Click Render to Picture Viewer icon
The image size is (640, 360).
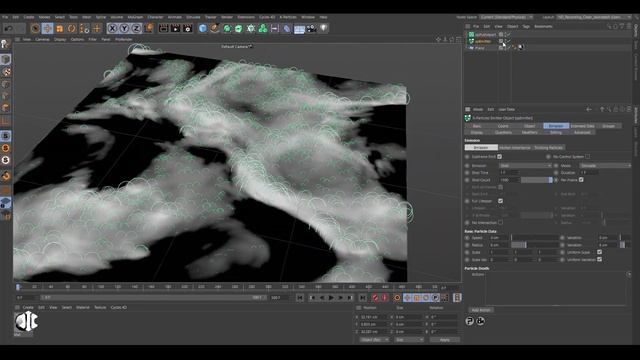click(176, 28)
